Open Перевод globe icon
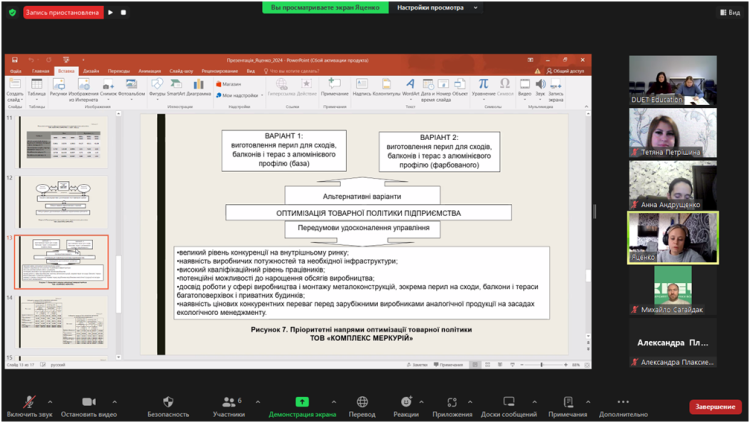 click(362, 401)
